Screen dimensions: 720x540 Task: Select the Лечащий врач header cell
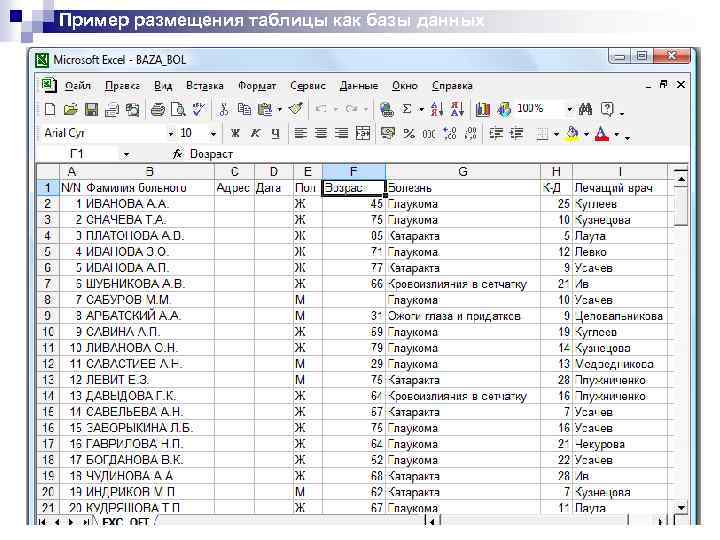pyautogui.click(x=620, y=188)
